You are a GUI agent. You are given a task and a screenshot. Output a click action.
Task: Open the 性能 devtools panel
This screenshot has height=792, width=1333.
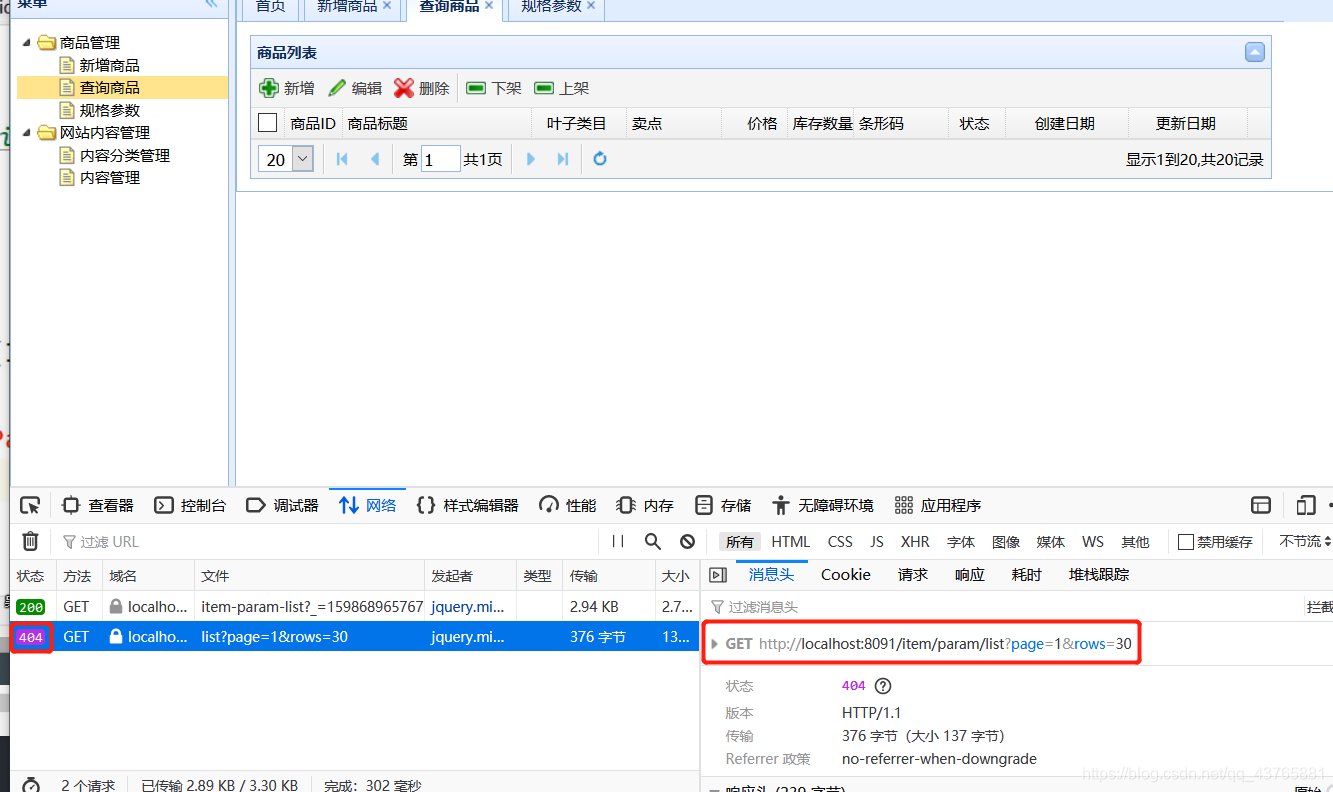coord(568,505)
